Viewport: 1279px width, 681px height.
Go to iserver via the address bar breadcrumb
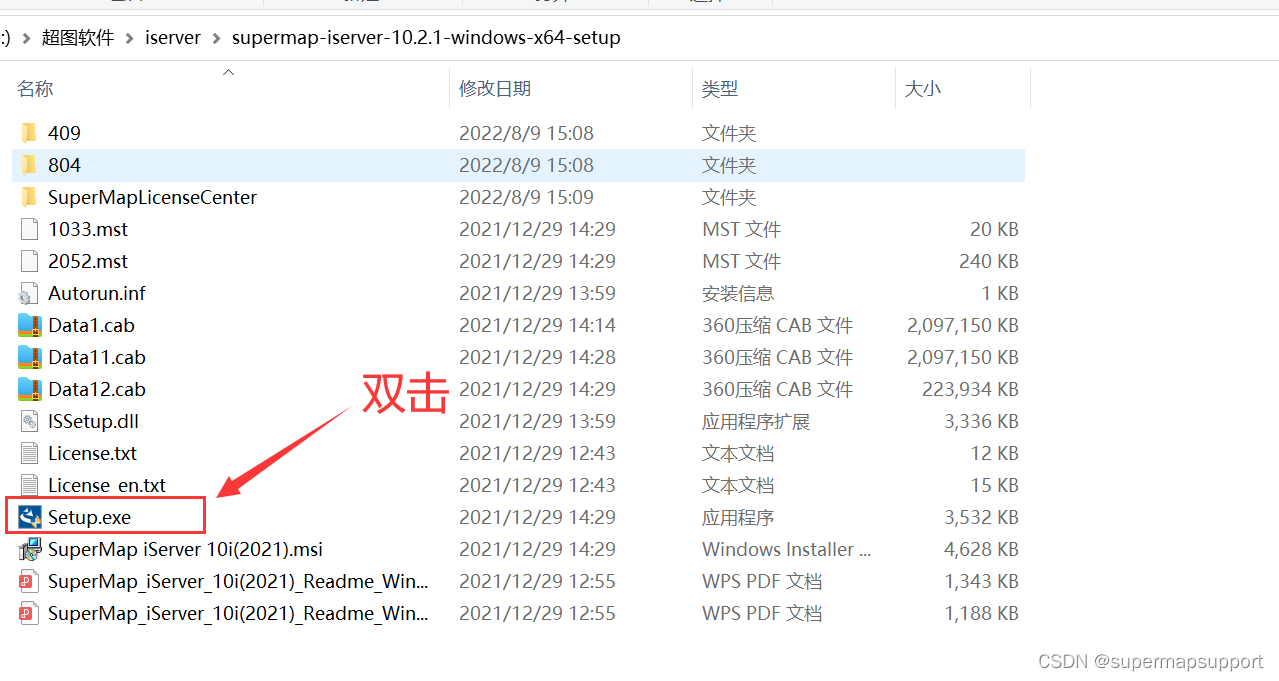point(172,37)
